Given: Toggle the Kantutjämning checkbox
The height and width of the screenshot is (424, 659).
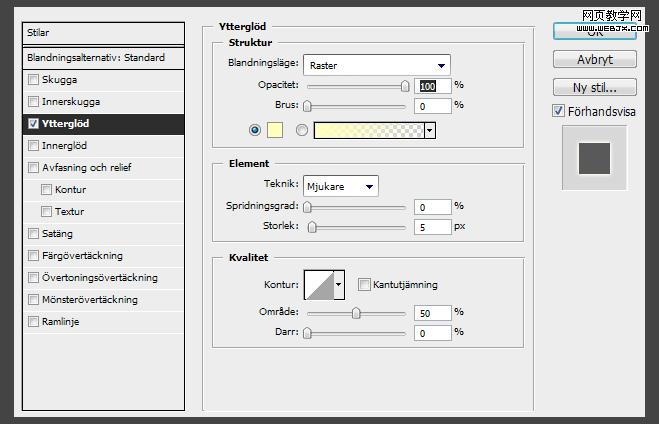Looking at the screenshot, I should (364, 284).
